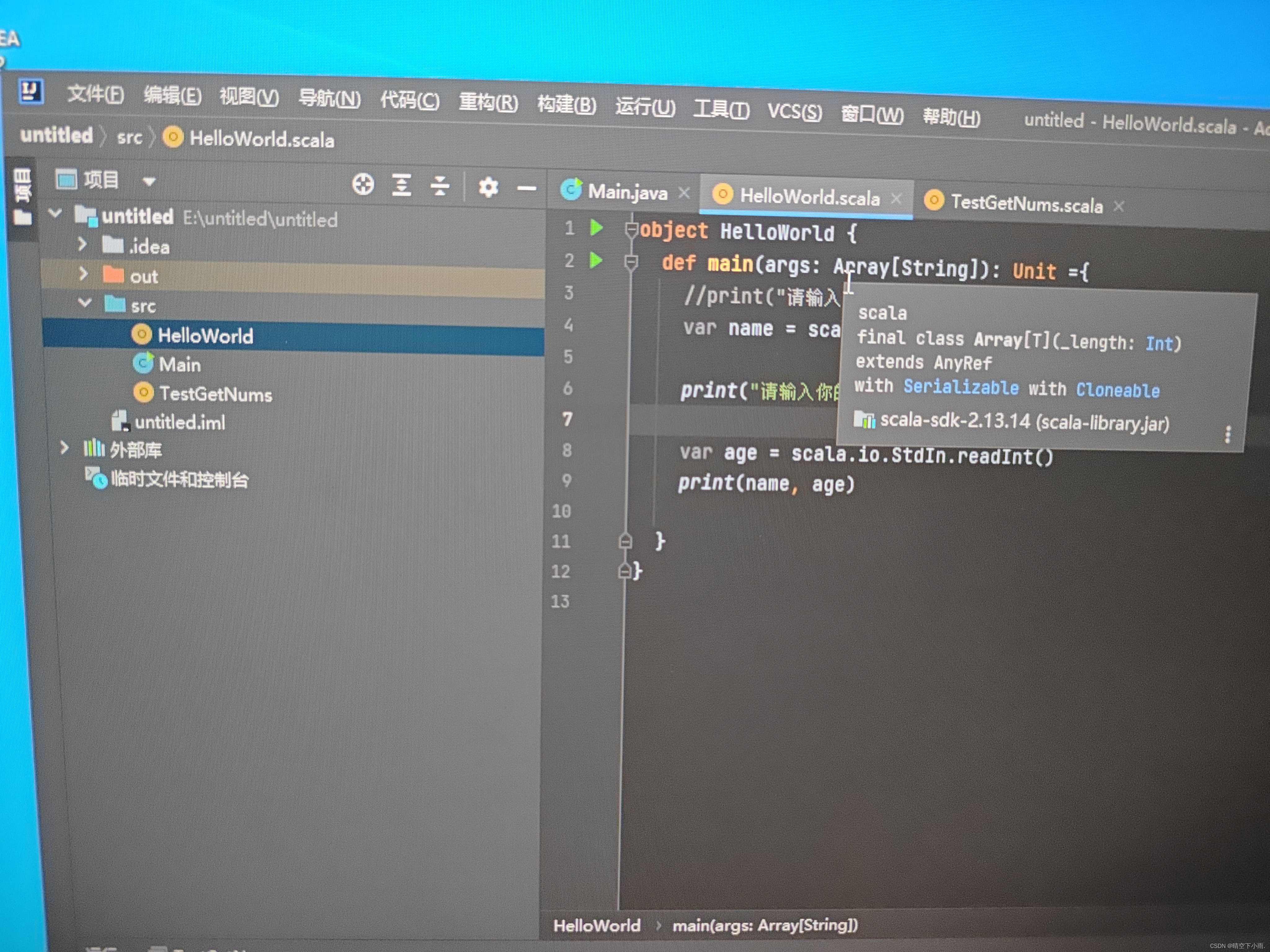Click the collapse all icon in project panel
1270x952 pixels.
click(440, 186)
